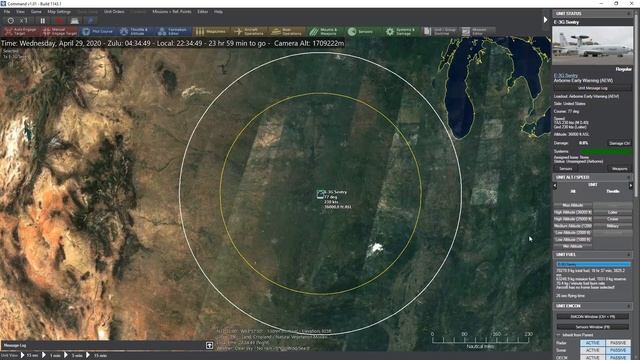
Task: Click the Weapons button in Unit Status
Action: (x=619, y=169)
